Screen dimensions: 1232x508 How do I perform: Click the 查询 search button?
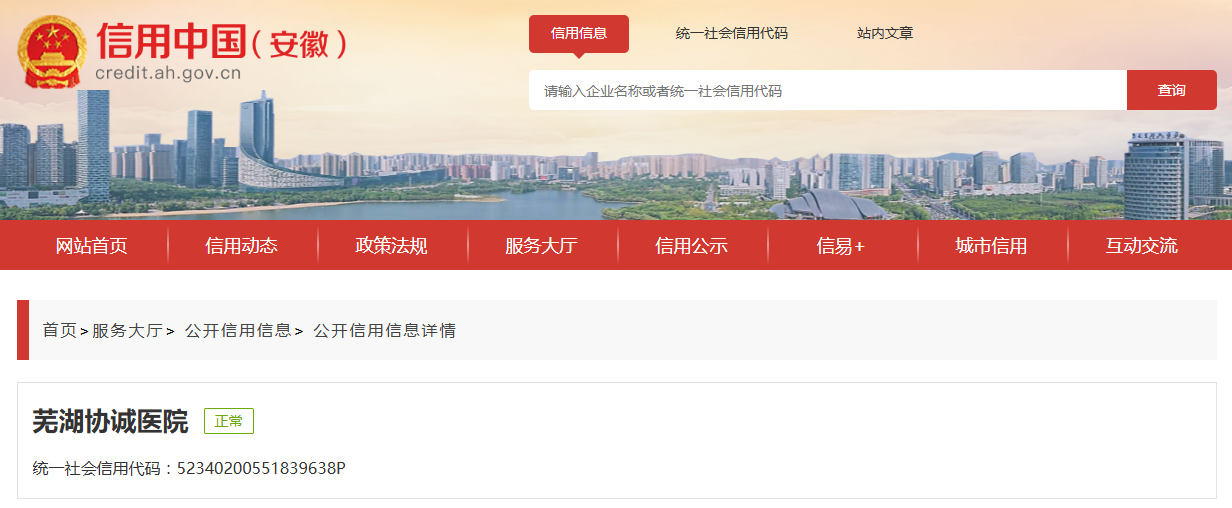1172,90
